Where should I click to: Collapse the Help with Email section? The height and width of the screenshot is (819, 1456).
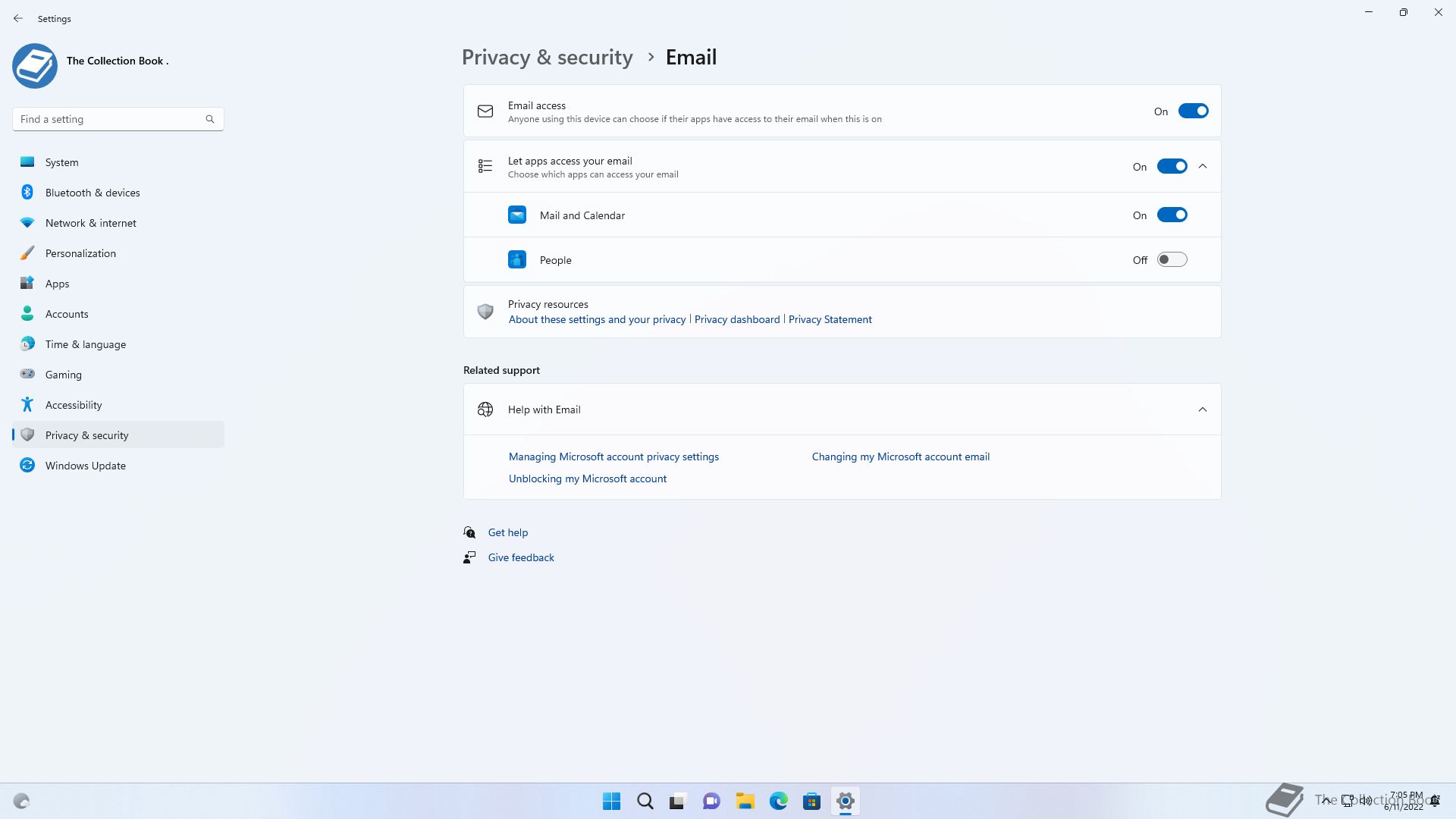1203,409
